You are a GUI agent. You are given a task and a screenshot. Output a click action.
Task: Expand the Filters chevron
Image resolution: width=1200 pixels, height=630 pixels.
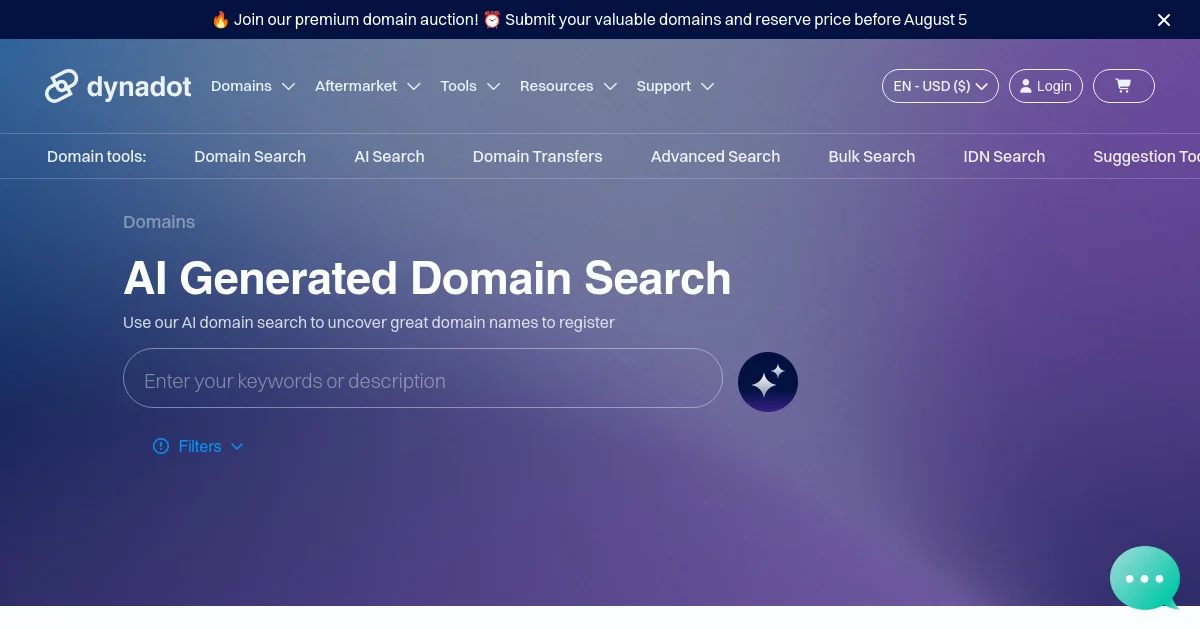click(x=237, y=446)
